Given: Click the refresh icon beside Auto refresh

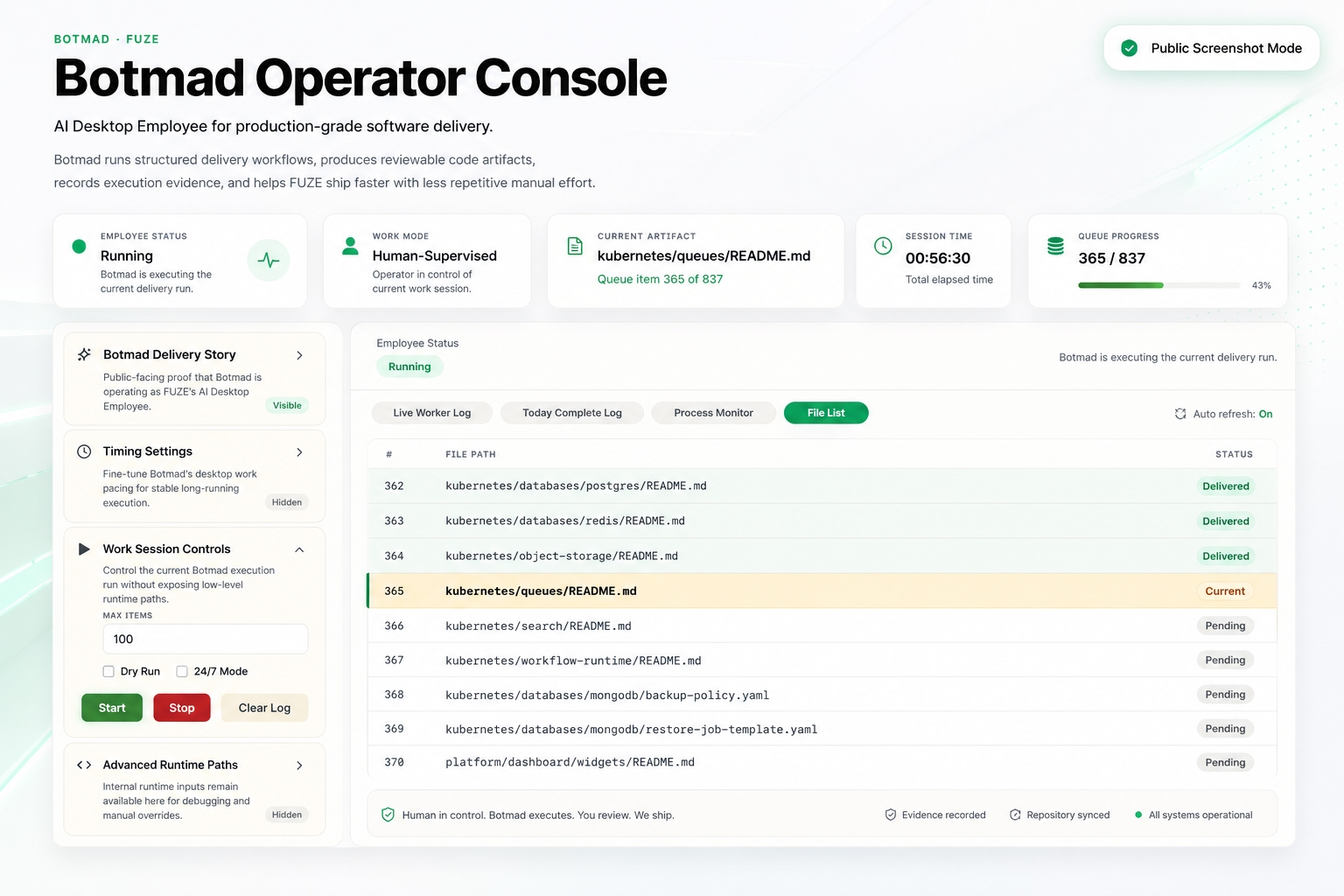Looking at the screenshot, I should click(x=1180, y=414).
